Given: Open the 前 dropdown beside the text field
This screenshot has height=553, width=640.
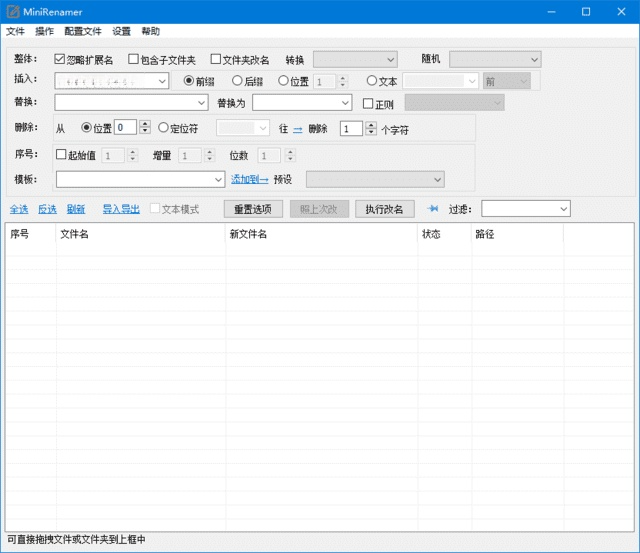Looking at the screenshot, I should [x=507, y=81].
